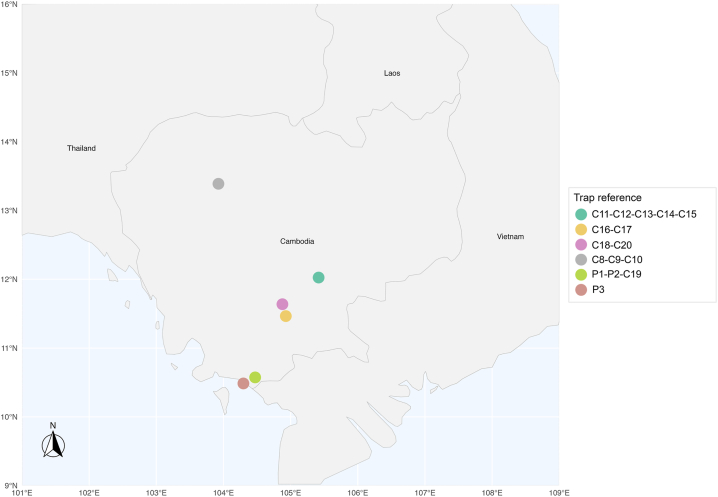Select the brown P3 trap marker on map
Screen dimensions: 718x497
point(243,383)
